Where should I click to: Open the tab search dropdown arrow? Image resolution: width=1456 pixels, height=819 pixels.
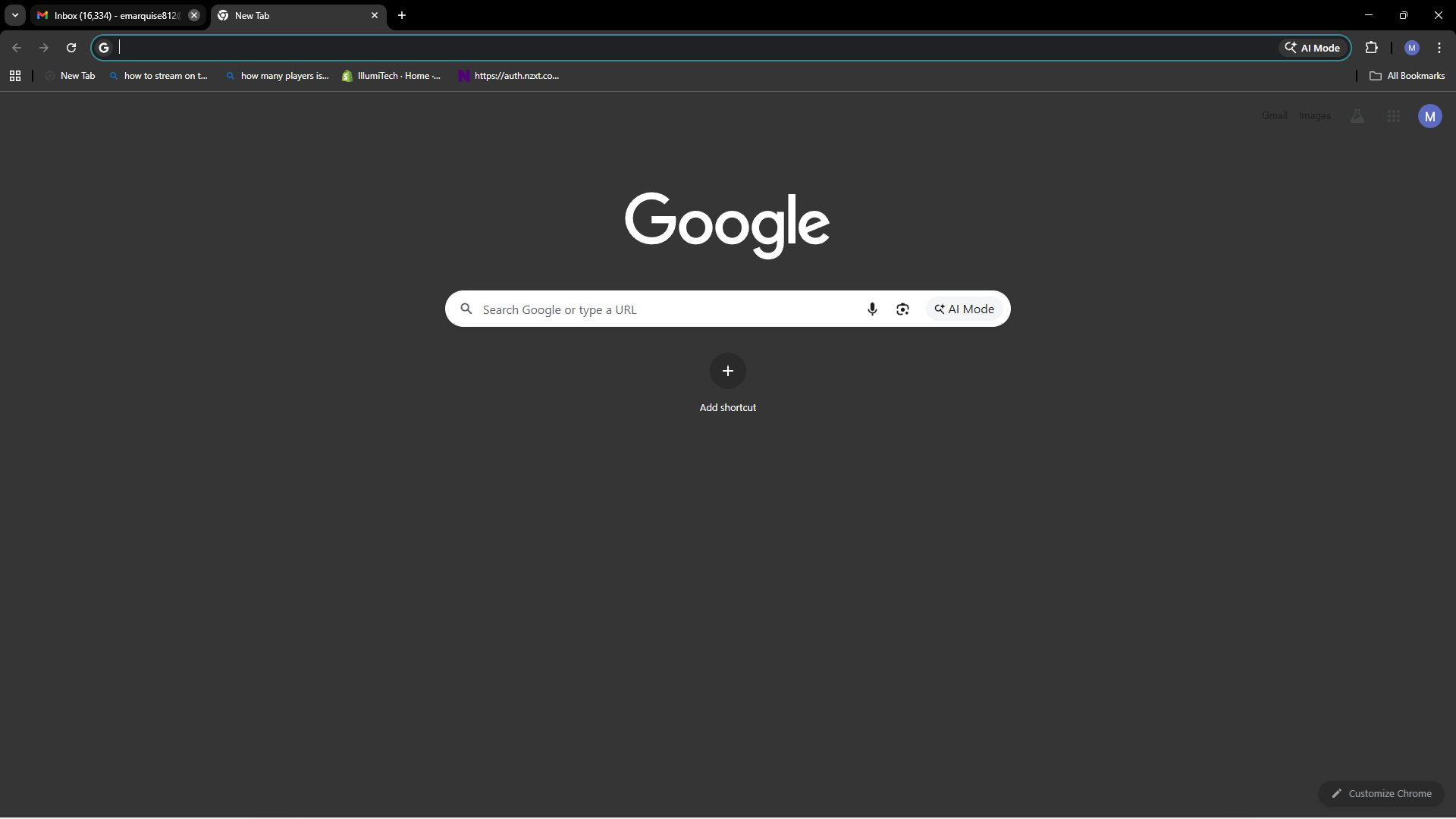[15, 15]
